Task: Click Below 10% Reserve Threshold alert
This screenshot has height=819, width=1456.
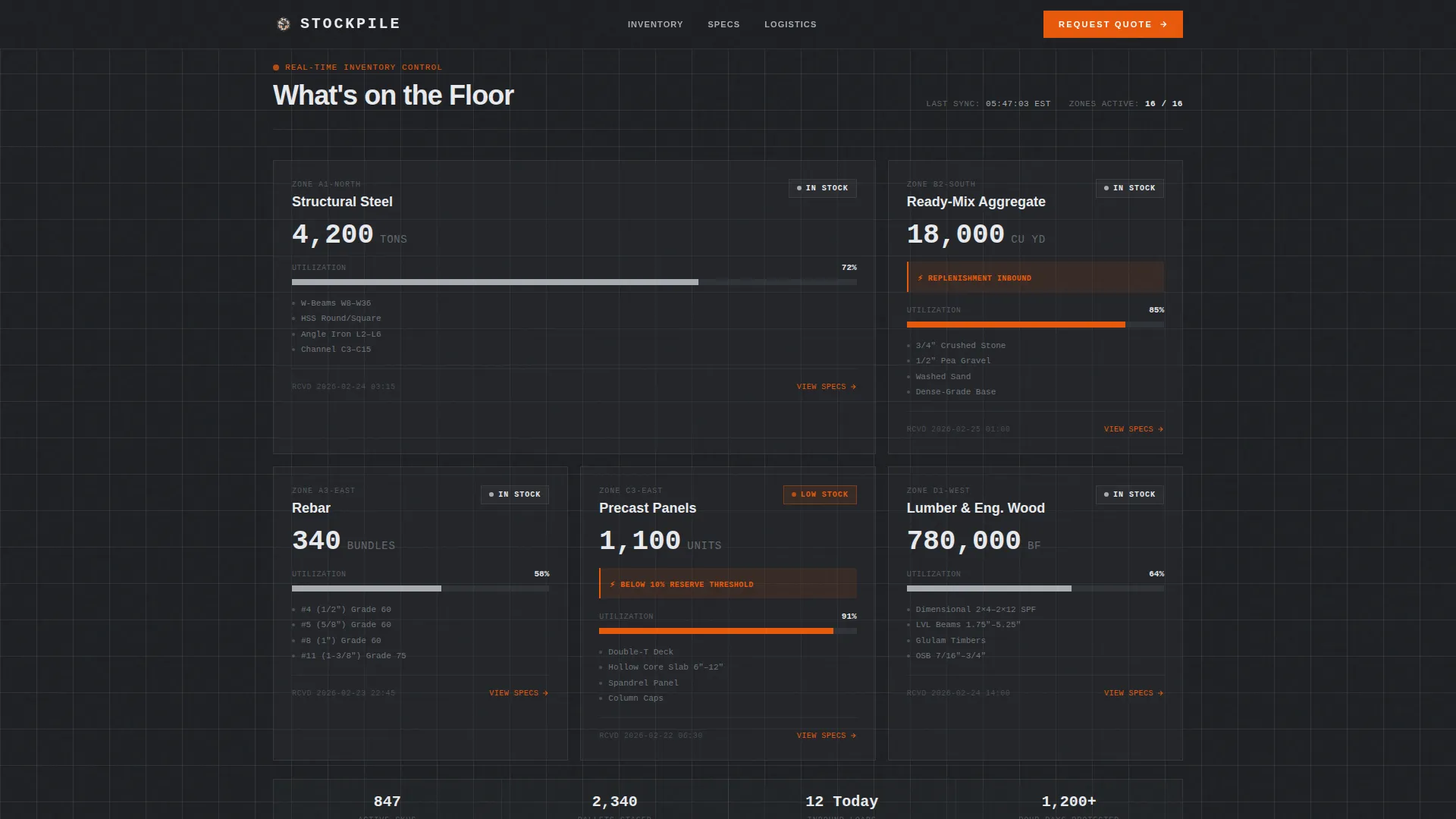Action: (728, 584)
